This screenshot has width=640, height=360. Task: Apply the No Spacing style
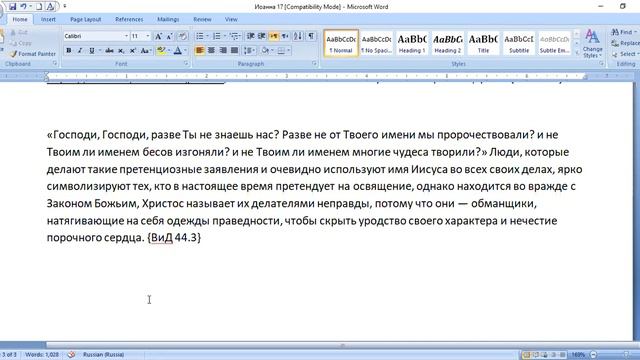pyautogui.click(x=376, y=43)
